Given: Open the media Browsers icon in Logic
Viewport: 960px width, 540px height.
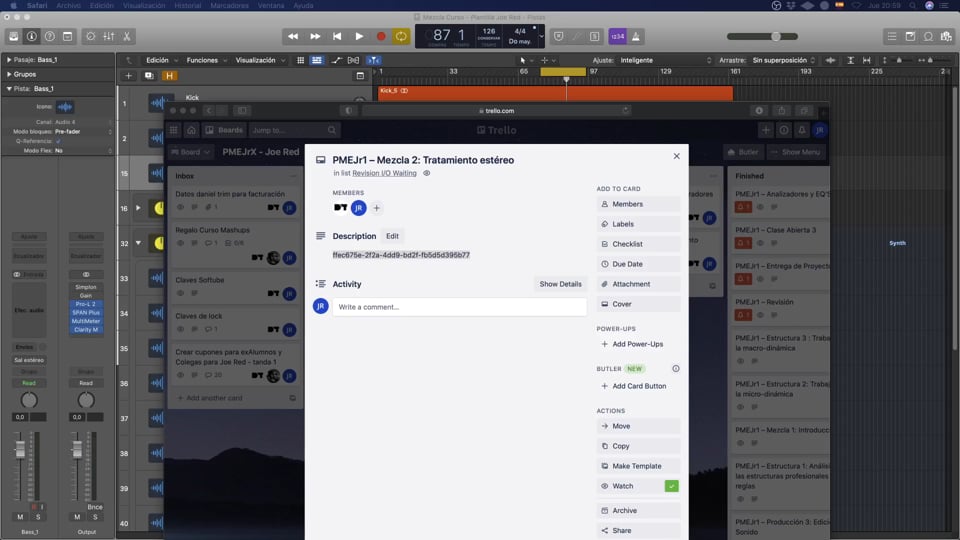Looking at the screenshot, I should 946,36.
